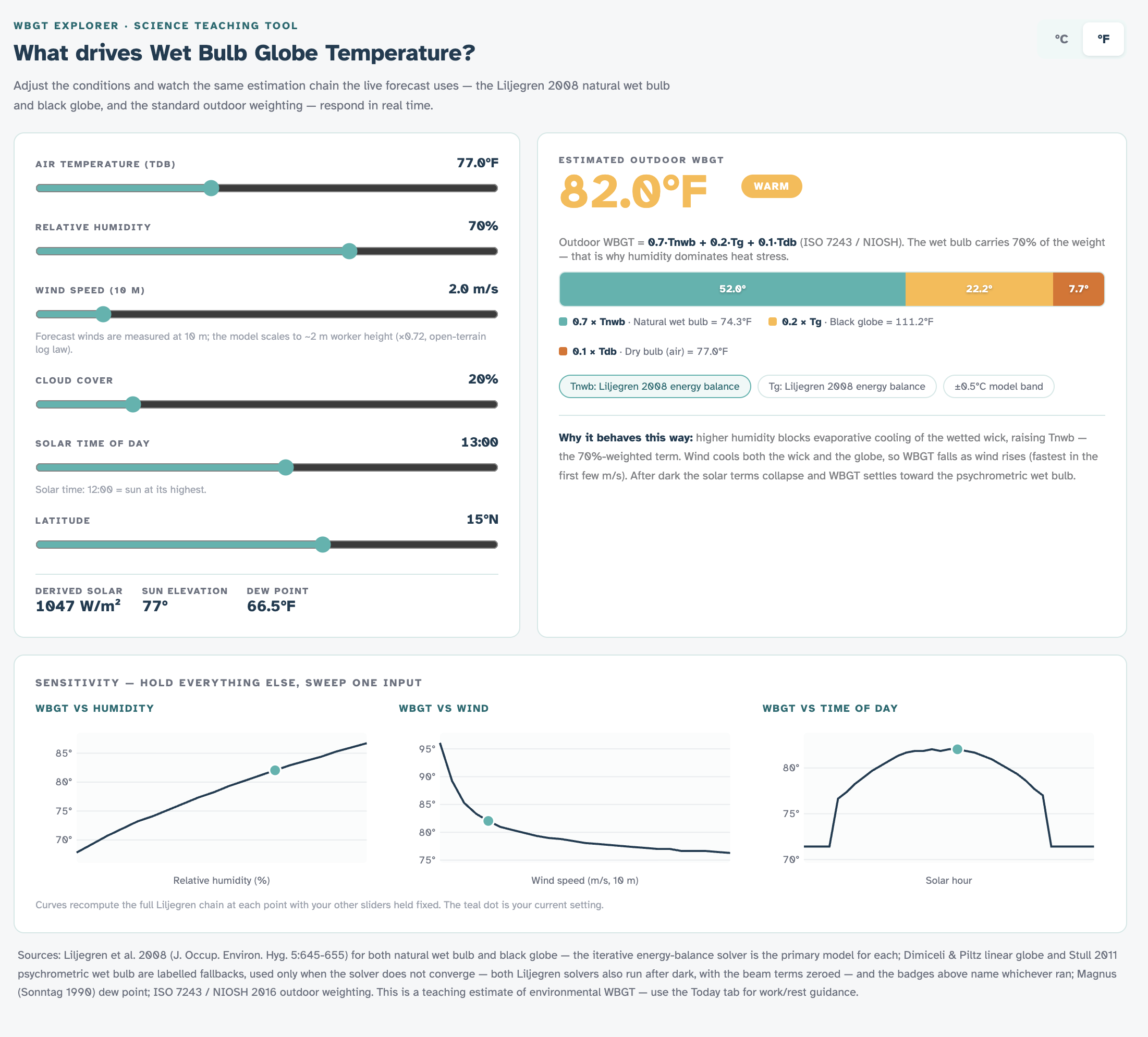
Task: Click the yellow legend swatch for 0.2 × Tg
Action: [773, 322]
